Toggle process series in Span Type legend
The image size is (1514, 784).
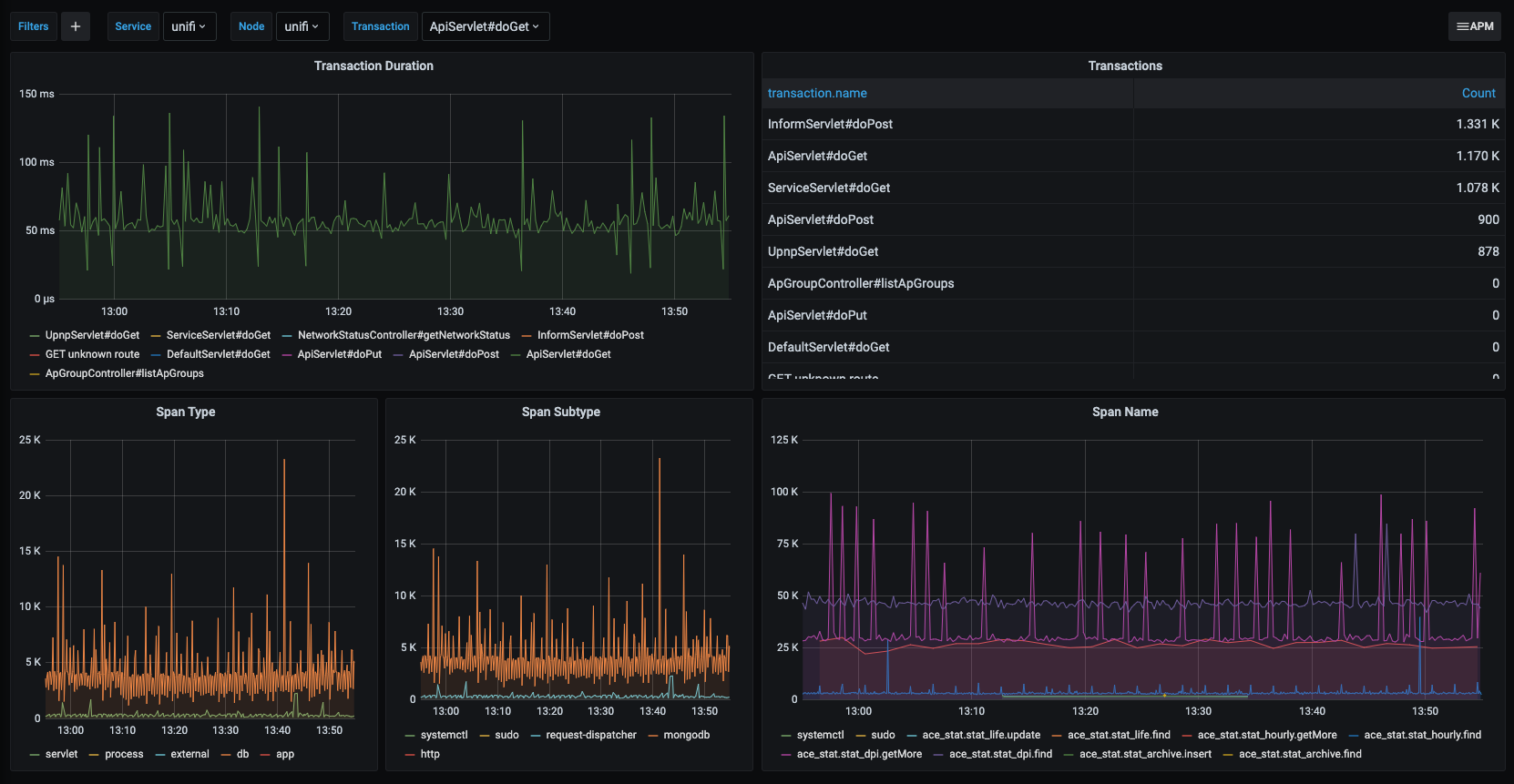tap(124, 754)
